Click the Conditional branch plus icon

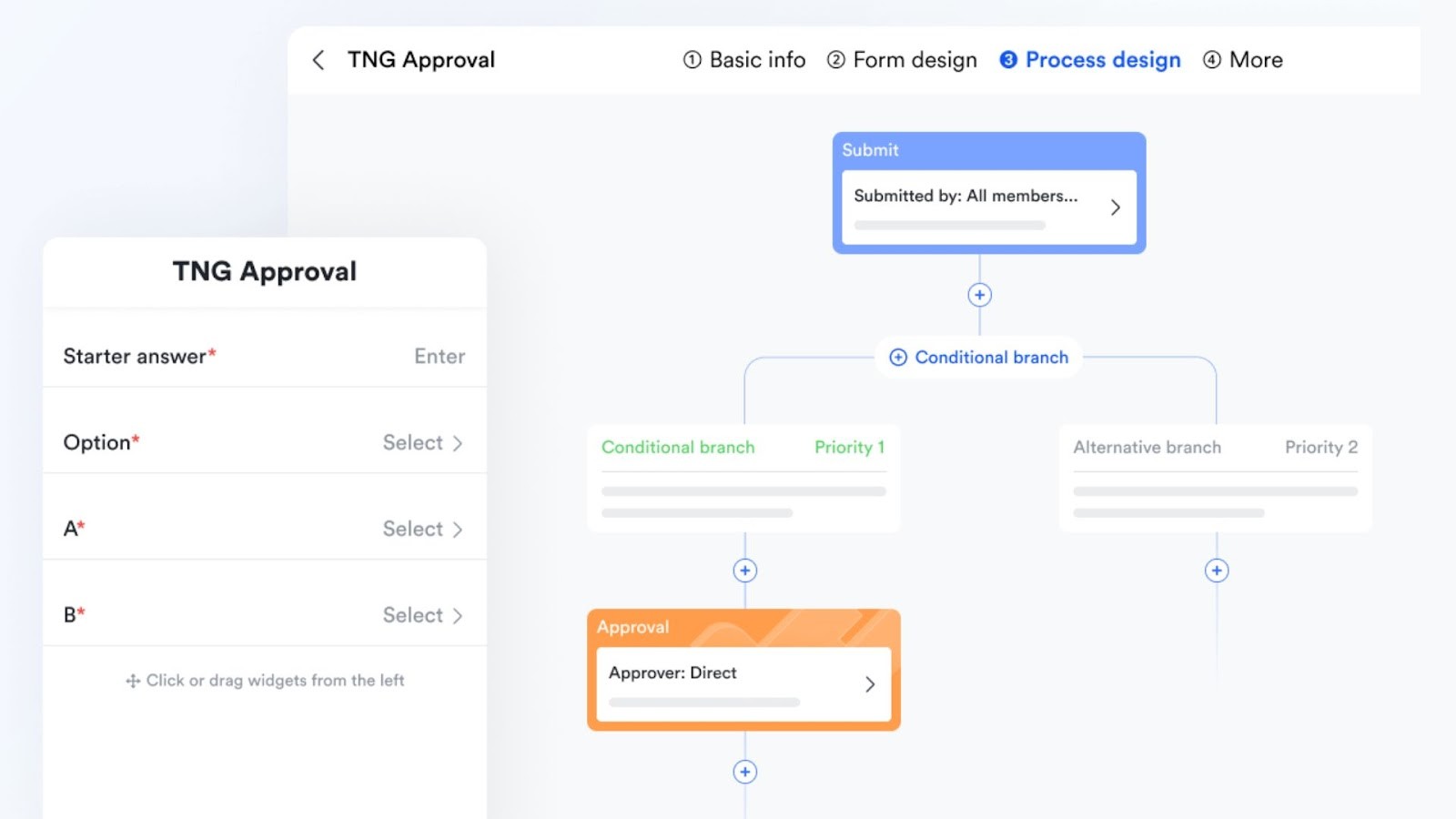click(897, 357)
